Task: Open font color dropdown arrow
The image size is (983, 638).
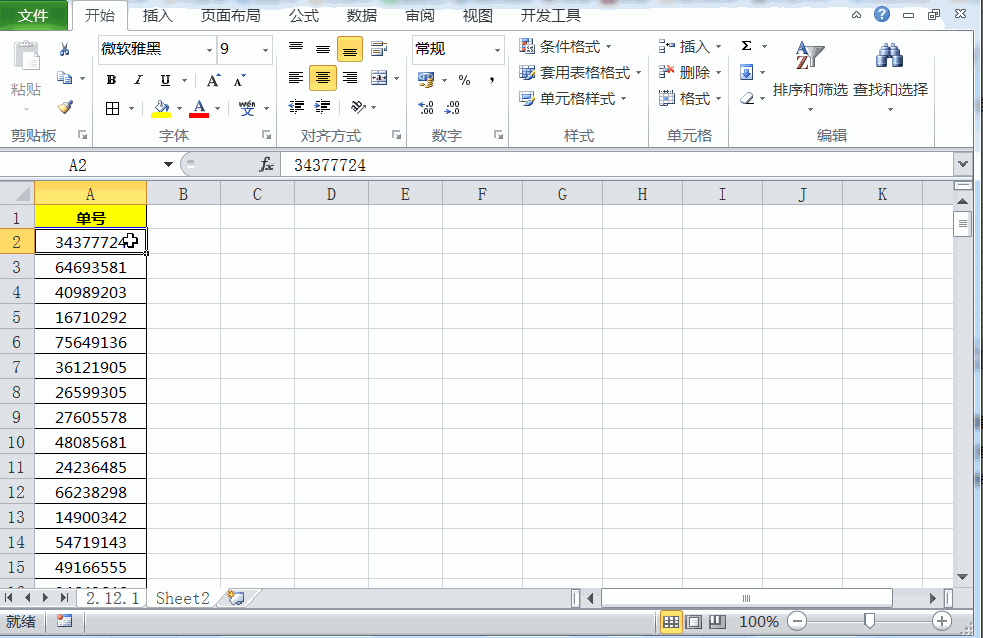Action: pyautogui.click(x=218, y=108)
